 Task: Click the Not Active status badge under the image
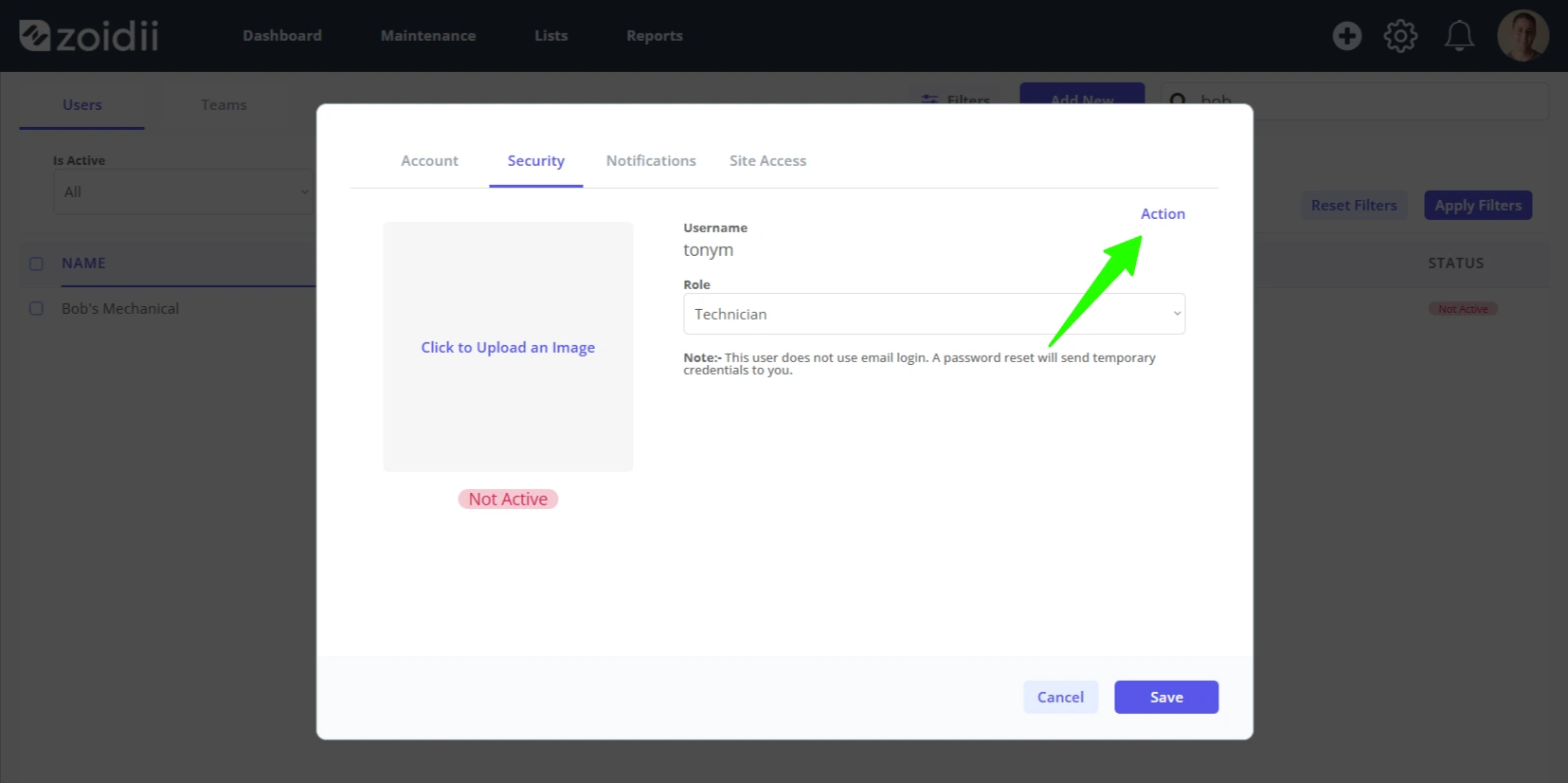(508, 500)
